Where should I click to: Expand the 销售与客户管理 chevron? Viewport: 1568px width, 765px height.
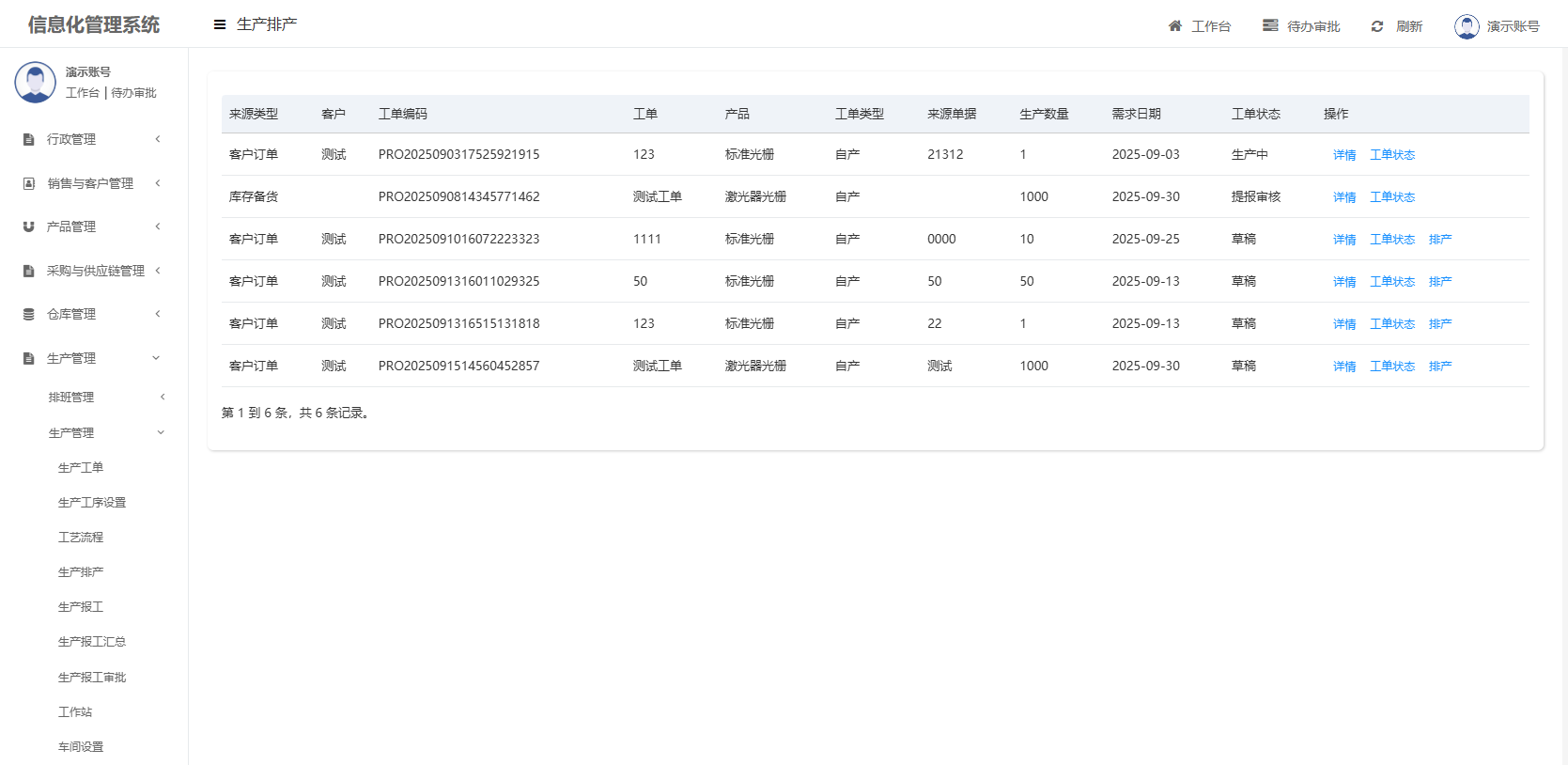(158, 183)
